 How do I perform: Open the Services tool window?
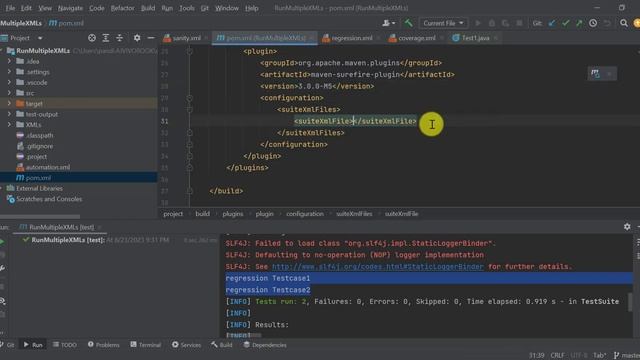pyautogui.click(x=186, y=345)
